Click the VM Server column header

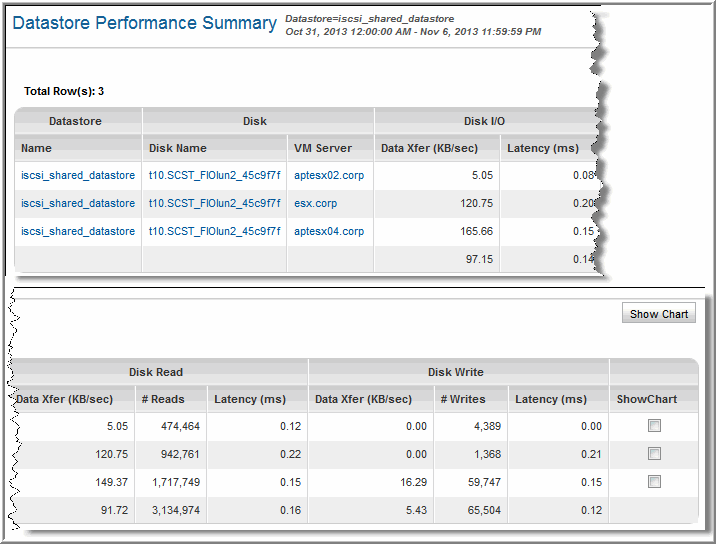click(323, 148)
